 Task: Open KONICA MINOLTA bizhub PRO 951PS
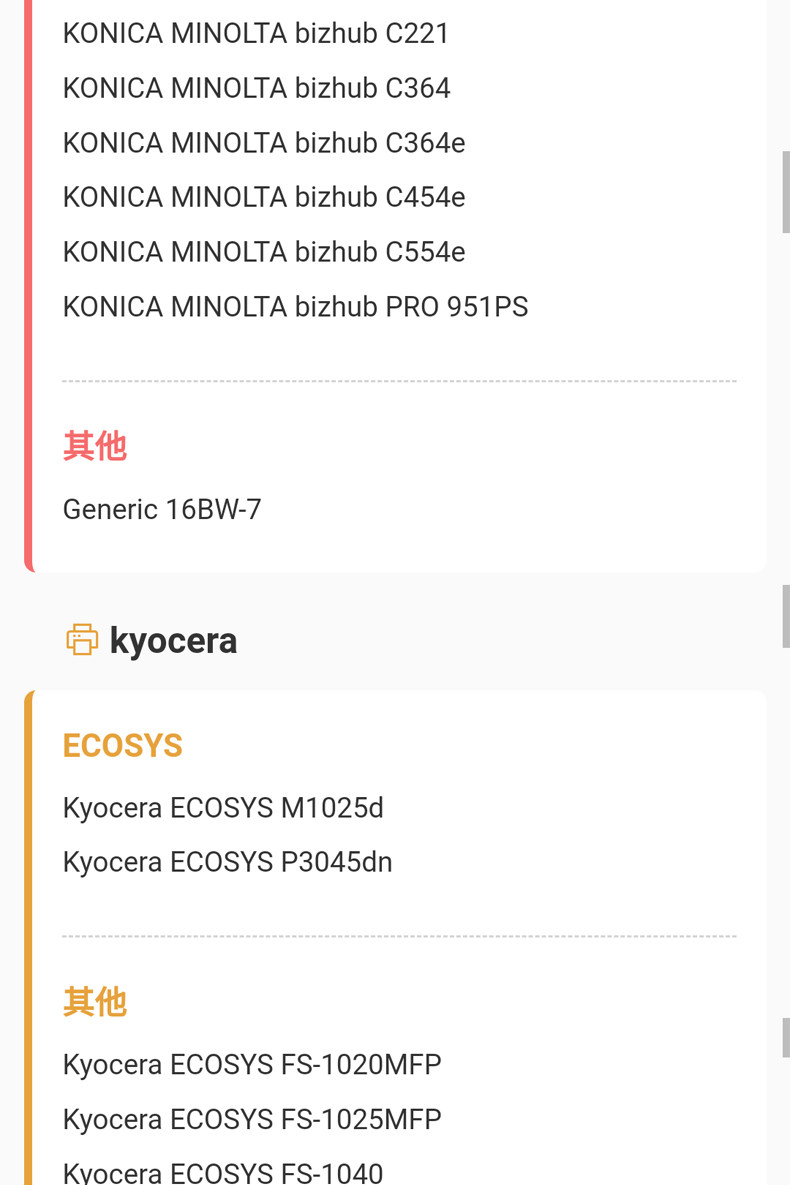(295, 306)
